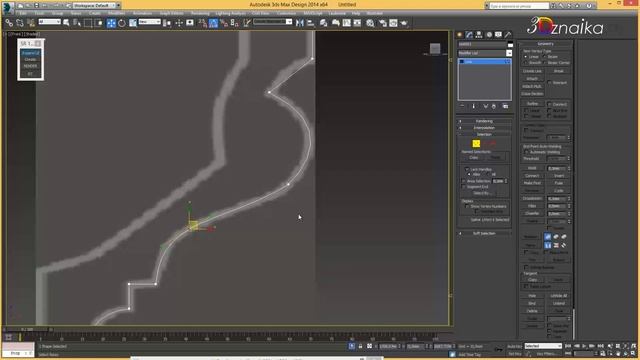The height and width of the screenshot is (360, 640).
Task: Select the Select and Rotate tool
Action: pos(122,23)
